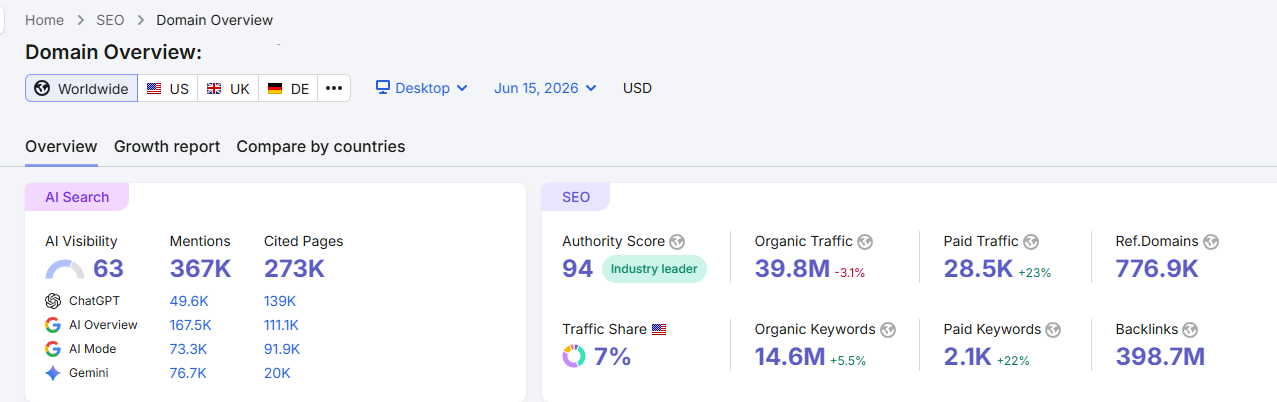Click the globe icon next to Backlinks
1277x402 pixels.
(1190, 329)
